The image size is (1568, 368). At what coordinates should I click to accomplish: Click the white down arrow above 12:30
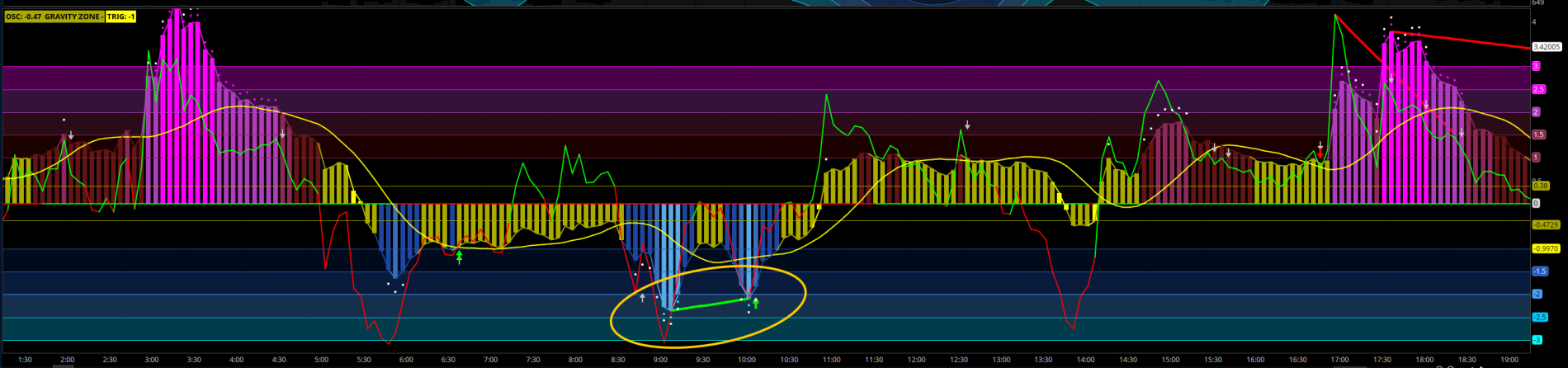click(x=967, y=125)
